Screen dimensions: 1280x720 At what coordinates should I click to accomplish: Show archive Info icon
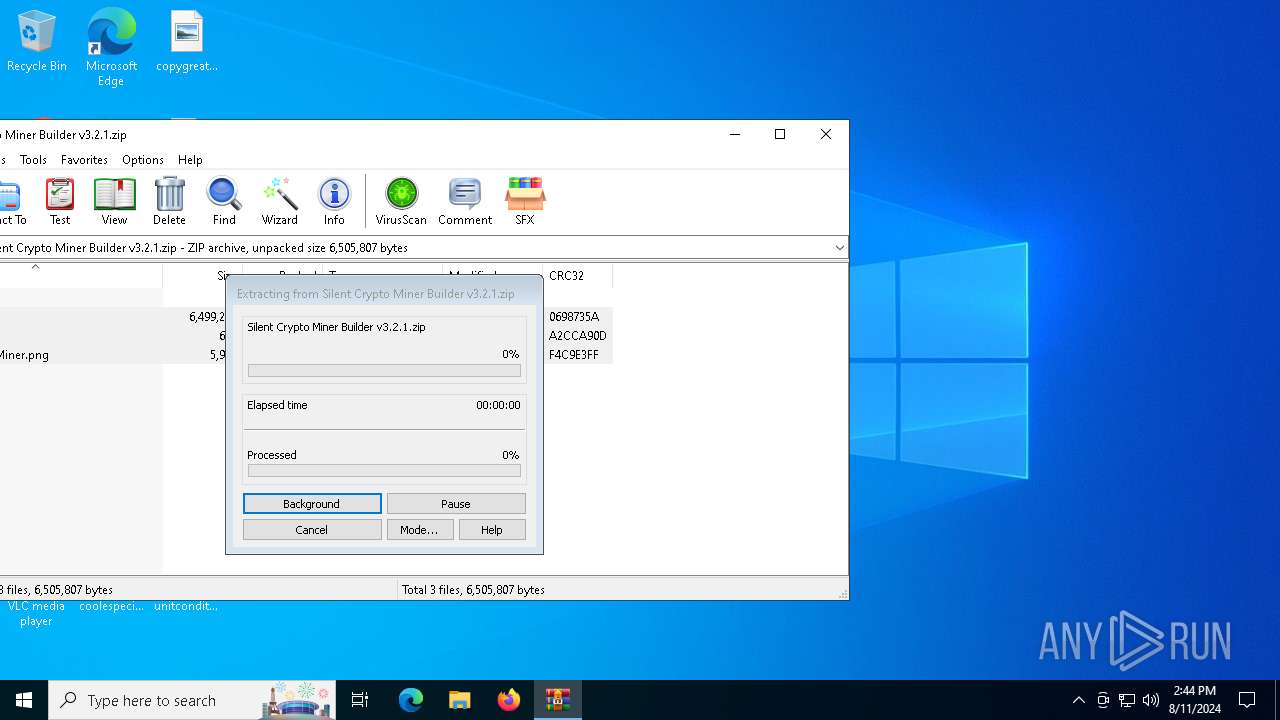[334, 201]
